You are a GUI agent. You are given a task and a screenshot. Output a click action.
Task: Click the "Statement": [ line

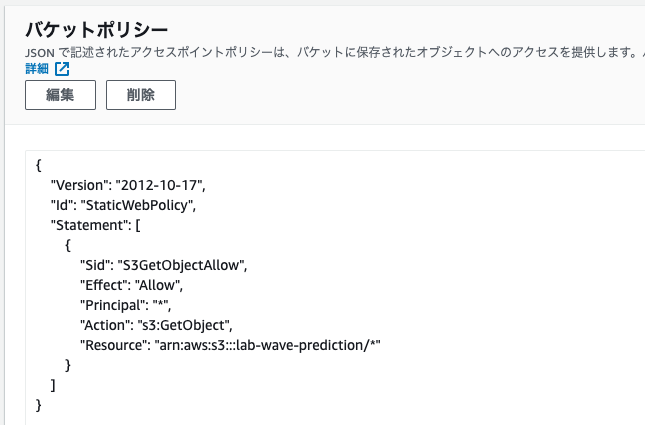pos(95,225)
